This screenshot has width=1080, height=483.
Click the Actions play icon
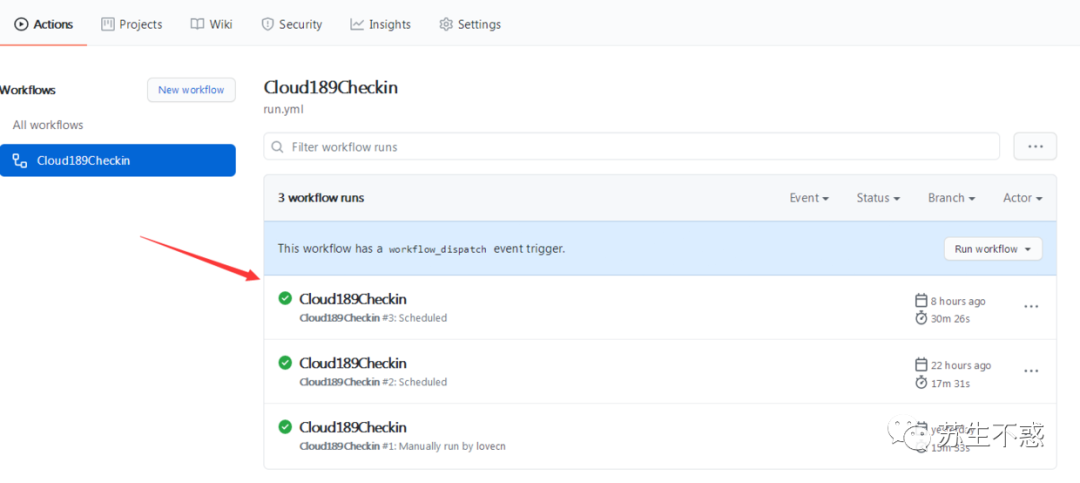tap(21, 24)
